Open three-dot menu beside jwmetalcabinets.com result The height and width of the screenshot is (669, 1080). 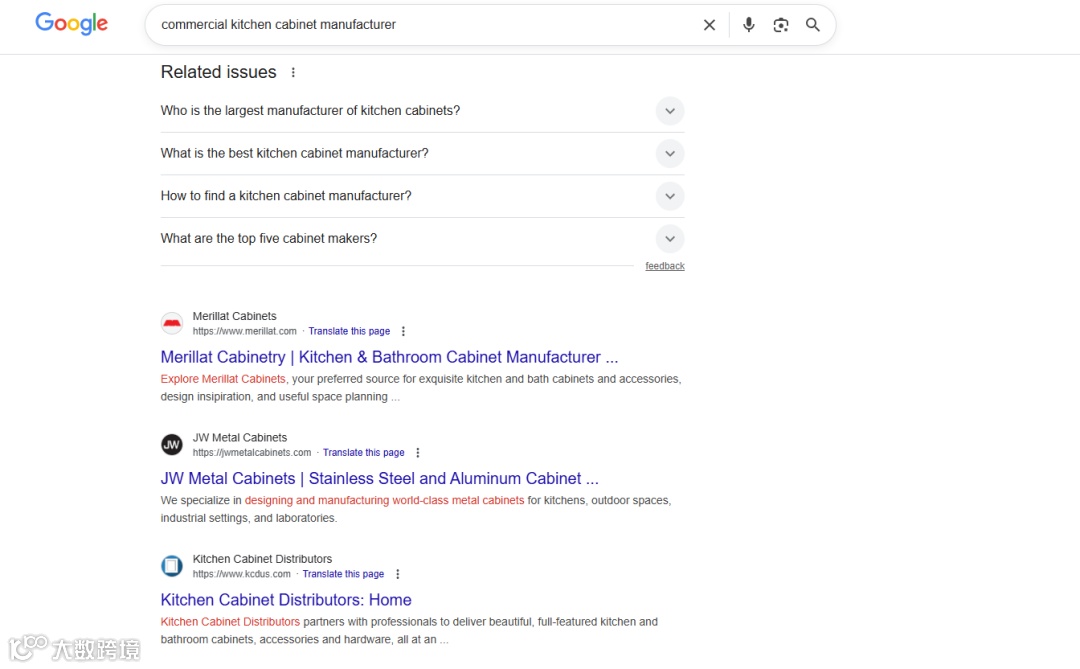pyautogui.click(x=417, y=453)
